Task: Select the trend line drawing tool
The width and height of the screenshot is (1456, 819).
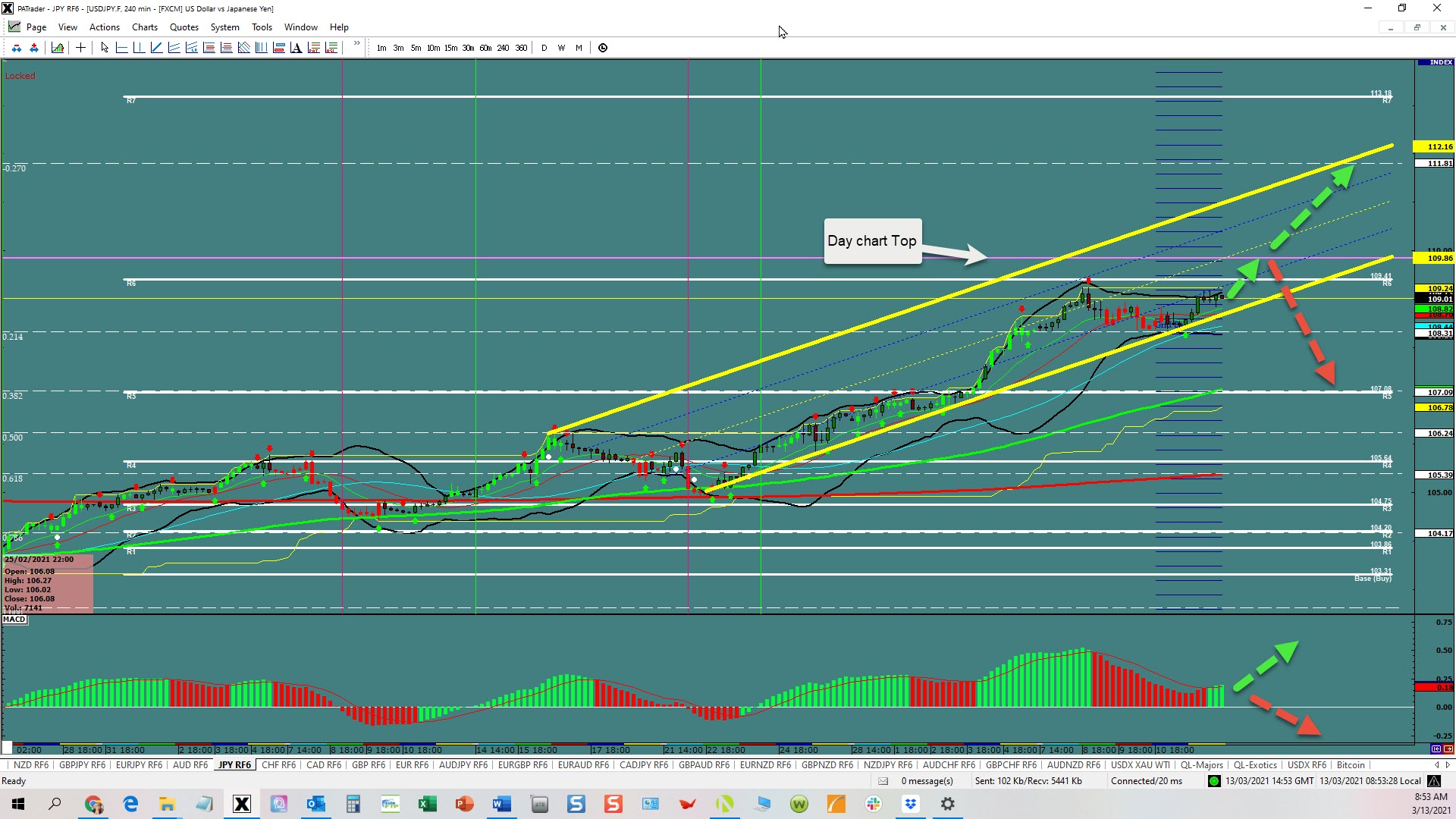Action: pos(156,48)
